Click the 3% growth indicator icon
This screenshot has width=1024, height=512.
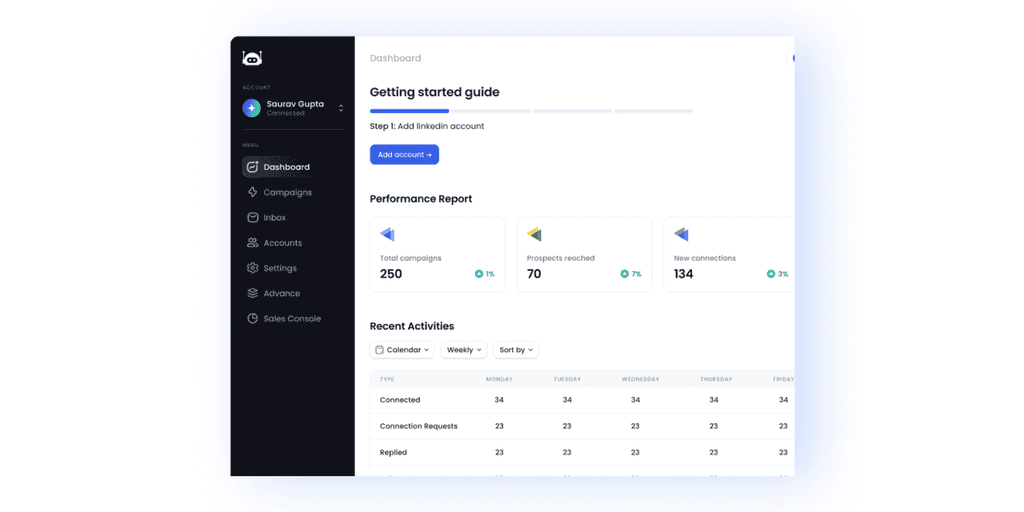pyautogui.click(x=771, y=274)
